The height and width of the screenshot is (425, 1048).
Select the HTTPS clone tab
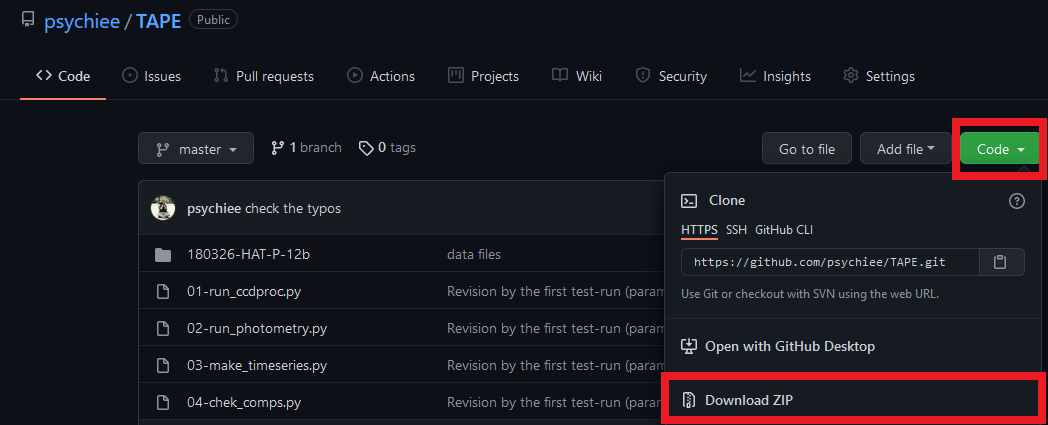coord(699,230)
